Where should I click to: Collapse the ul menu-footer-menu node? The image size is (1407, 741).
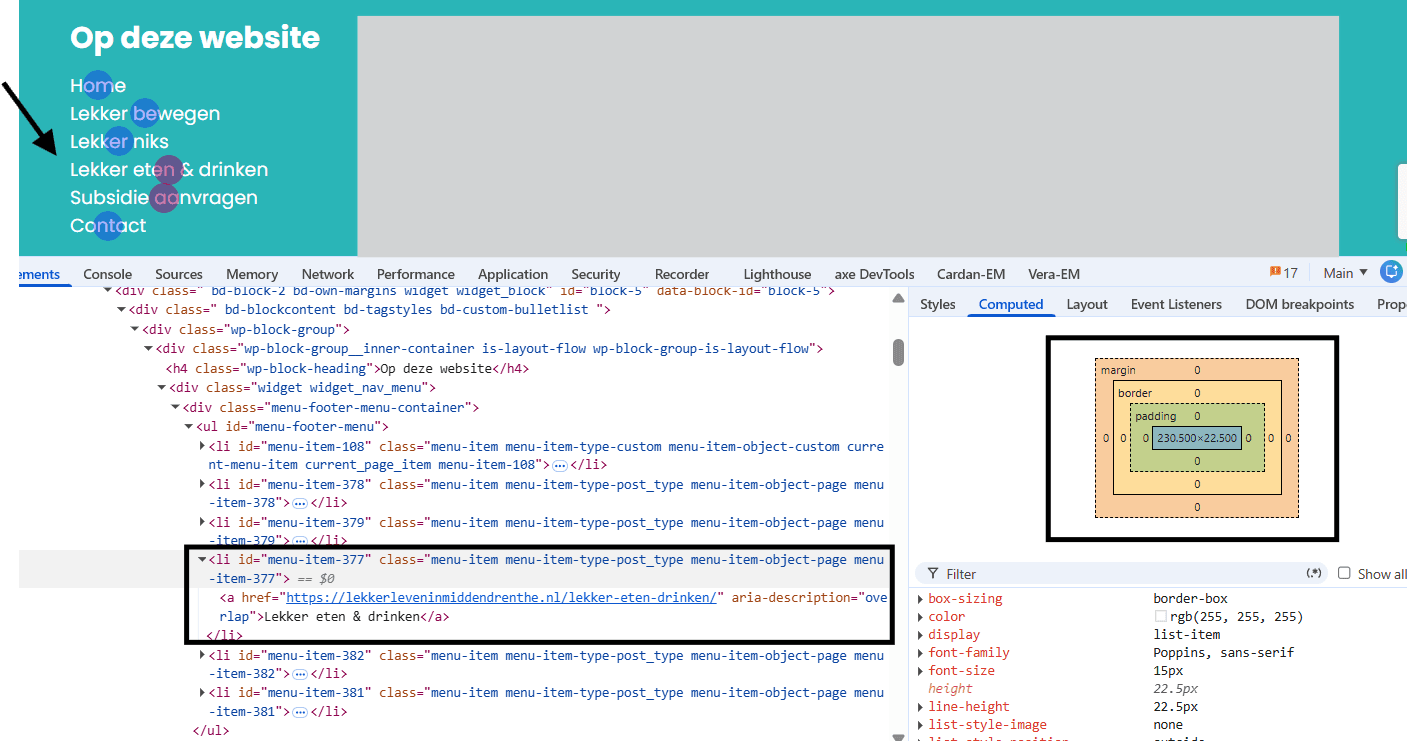[x=189, y=427]
